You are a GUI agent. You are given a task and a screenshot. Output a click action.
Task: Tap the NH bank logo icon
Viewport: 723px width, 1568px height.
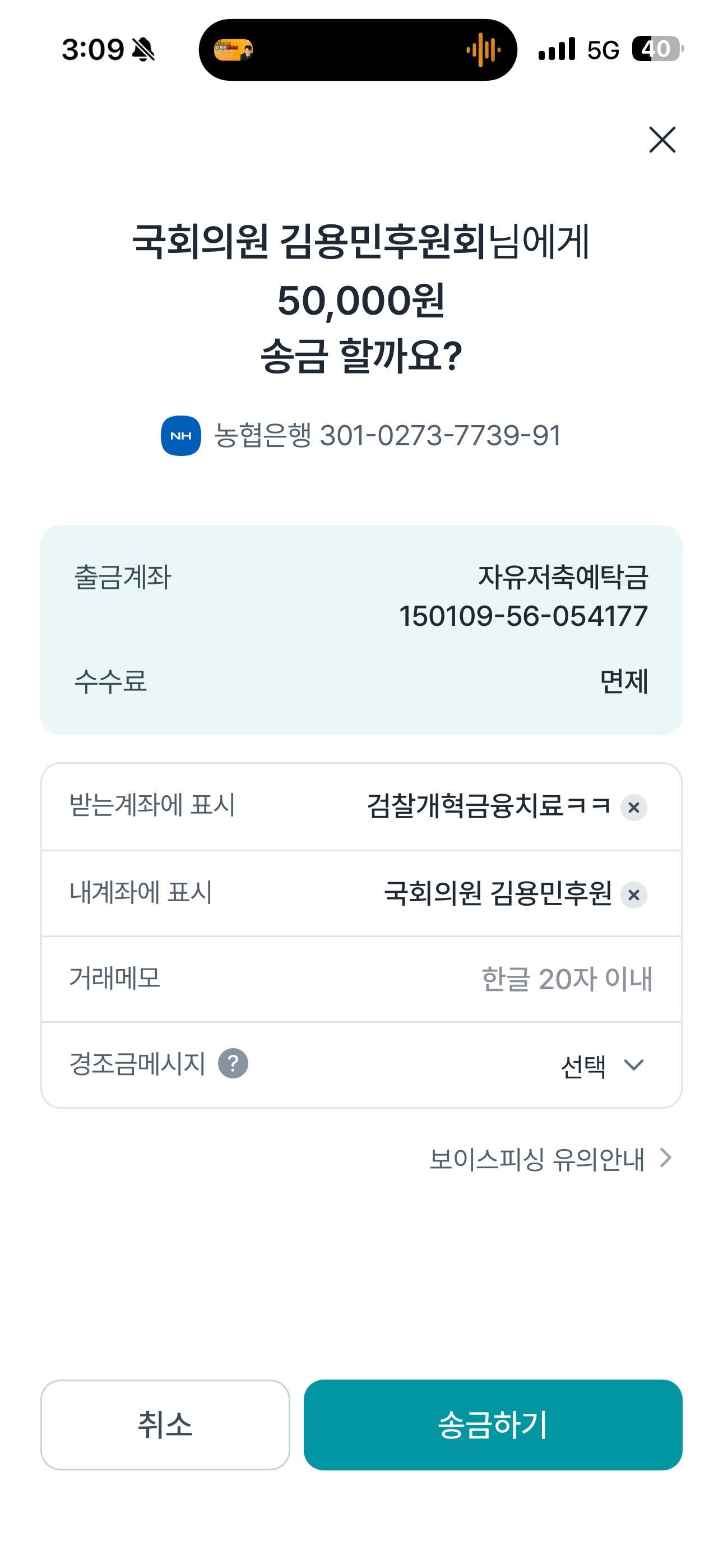pyautogui.click(x=180, y=436)
